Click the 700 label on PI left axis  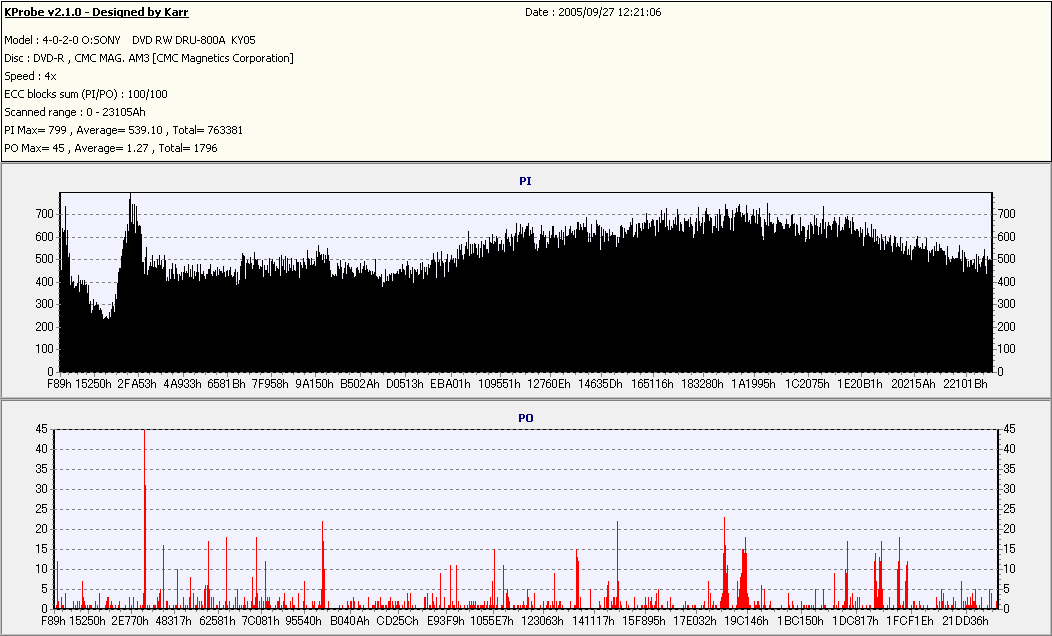tap(44, 214)
